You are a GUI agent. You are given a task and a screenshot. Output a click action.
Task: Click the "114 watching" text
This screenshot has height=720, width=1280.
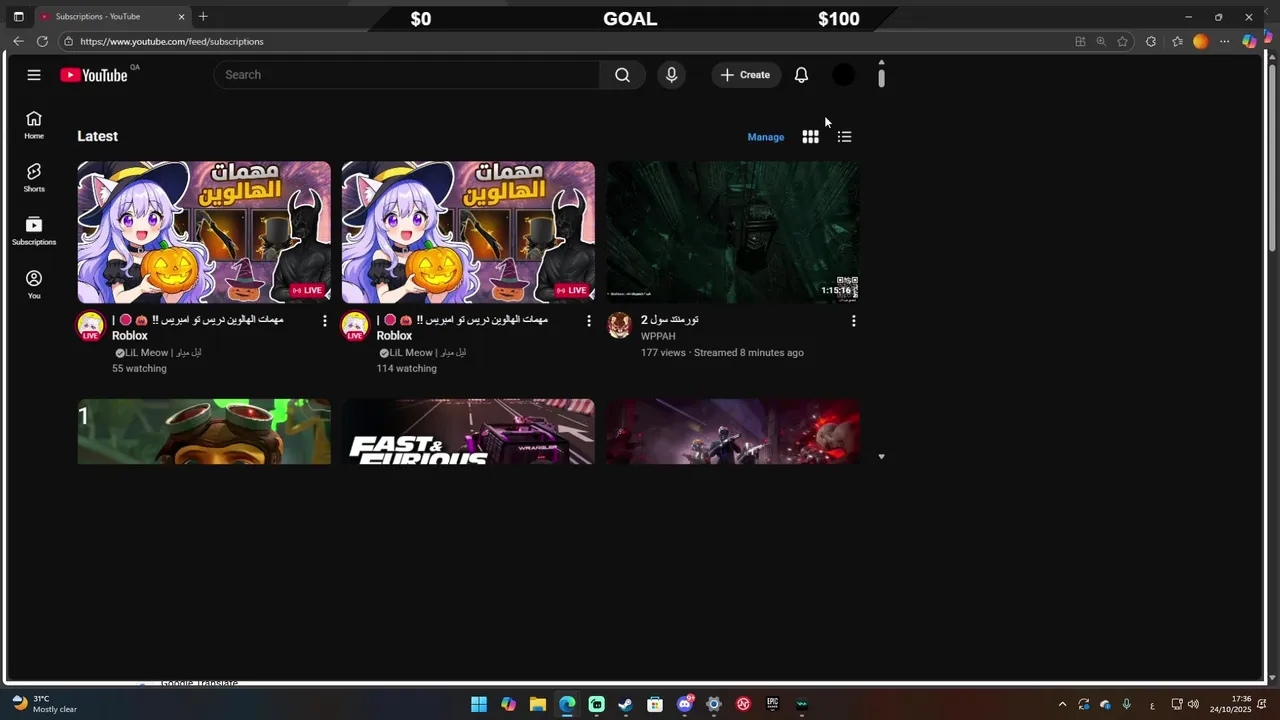click(406, 369)
